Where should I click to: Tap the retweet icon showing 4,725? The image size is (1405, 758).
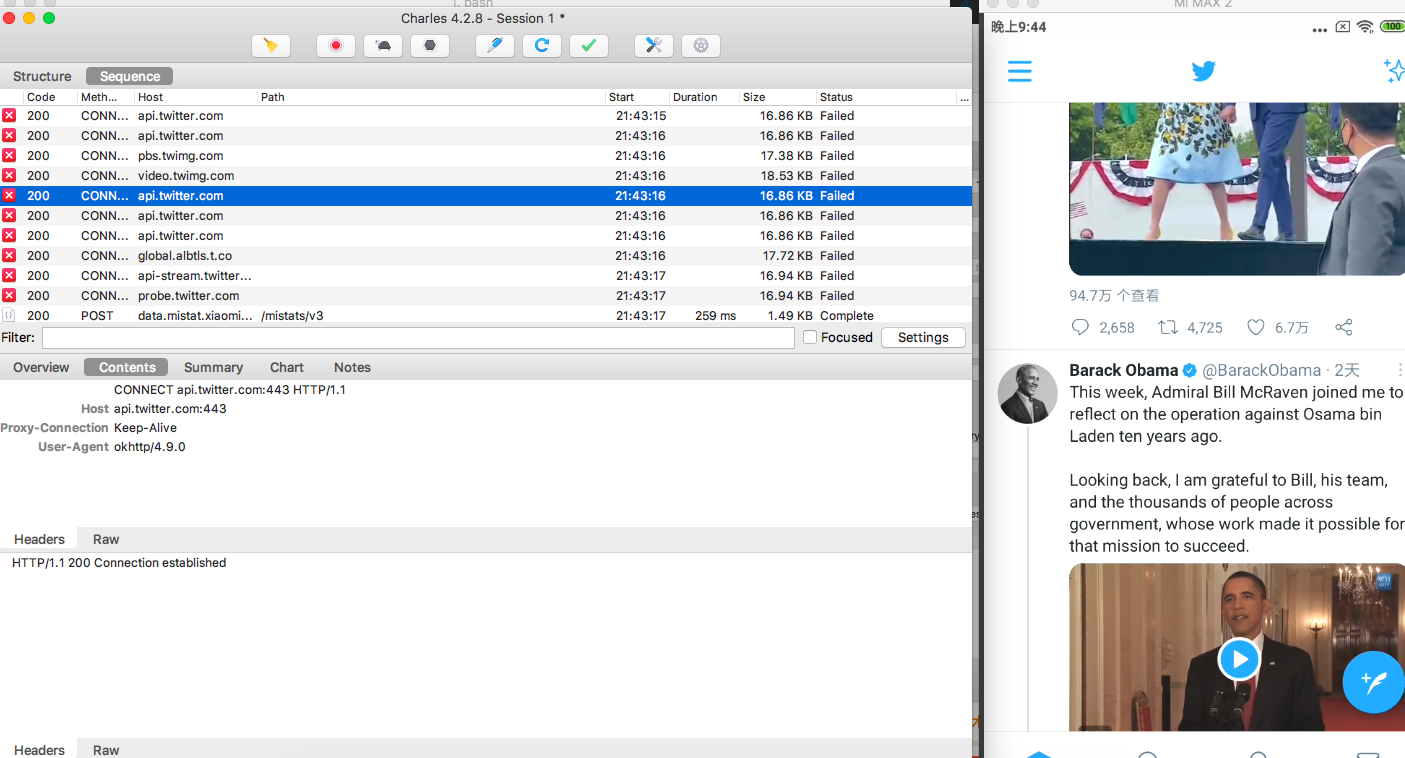(1167, 327)
